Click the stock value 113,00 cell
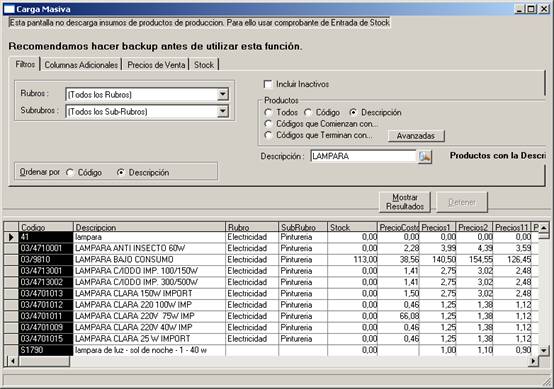Viewport: 554px width, 389px height. 352,260
